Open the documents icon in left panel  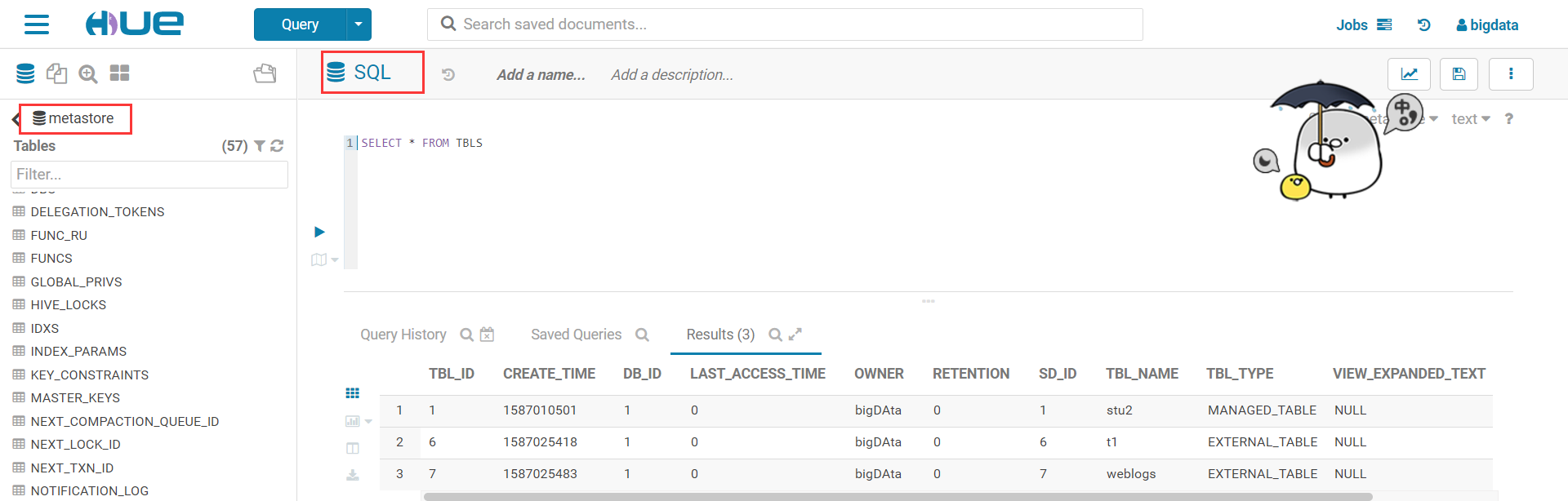56,73
